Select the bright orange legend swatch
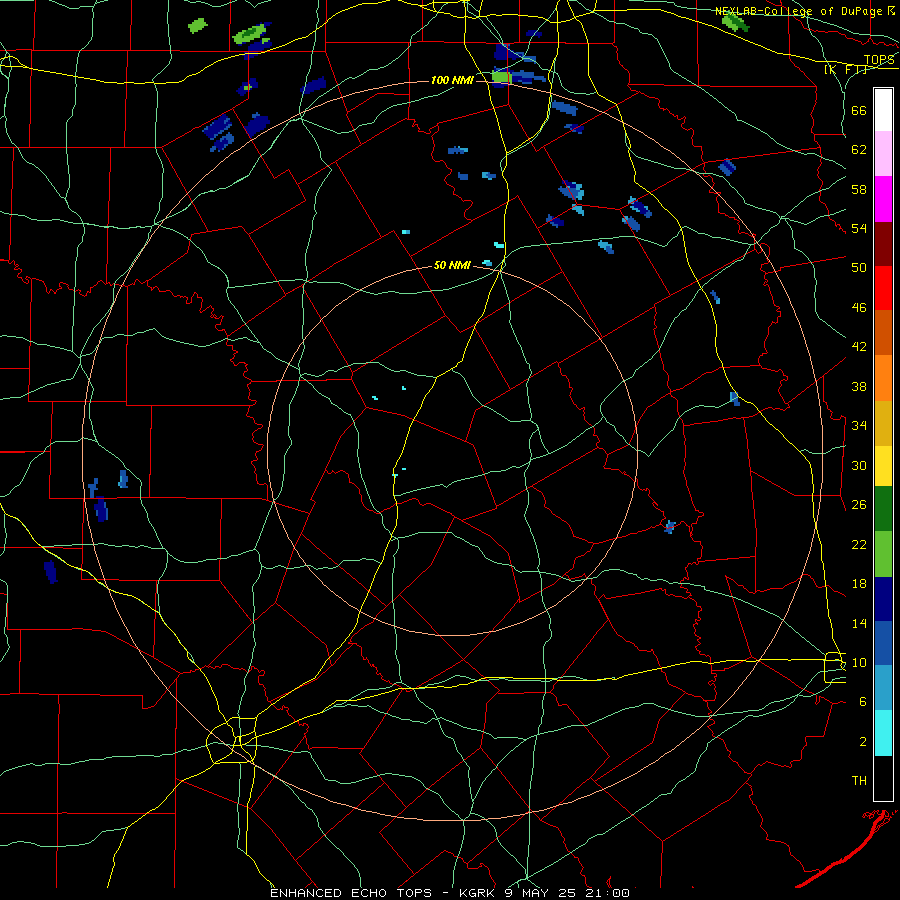Image resolution: width=900 pixels, height=900 pixels. click(x=883, y=377)
